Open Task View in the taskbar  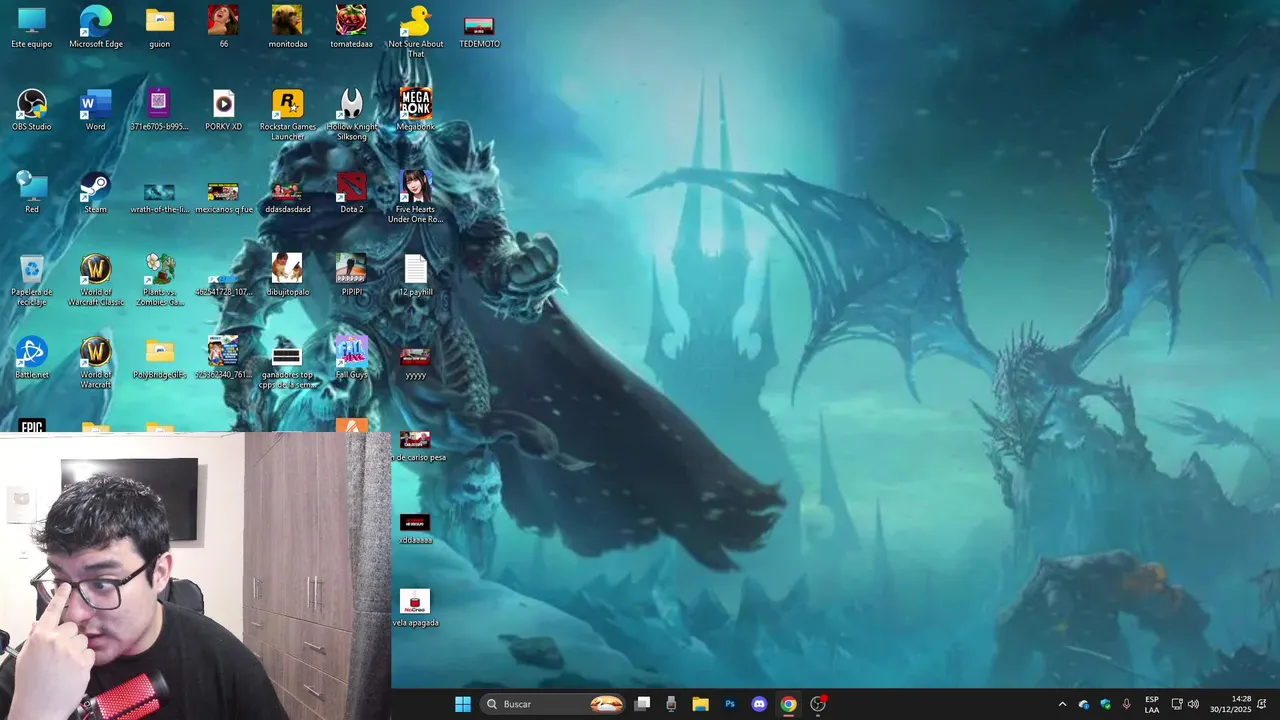[643, 704]
